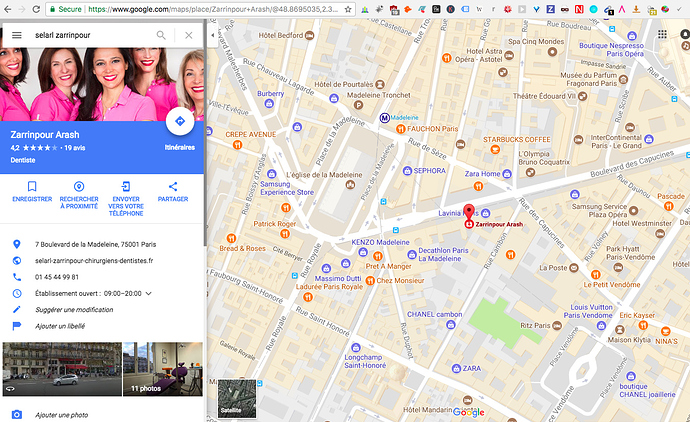
Task: Open the Google apps grid icon
Action: click(x=662, y=34)
